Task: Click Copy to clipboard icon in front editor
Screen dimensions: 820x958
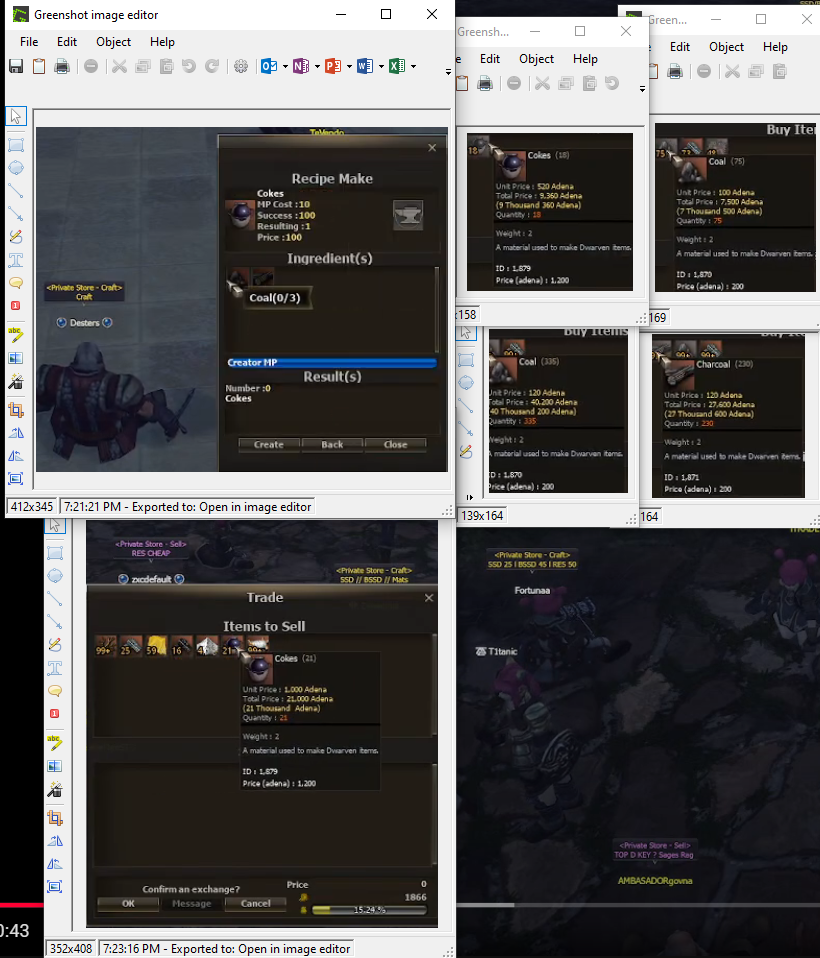Action: pos(38,66)
